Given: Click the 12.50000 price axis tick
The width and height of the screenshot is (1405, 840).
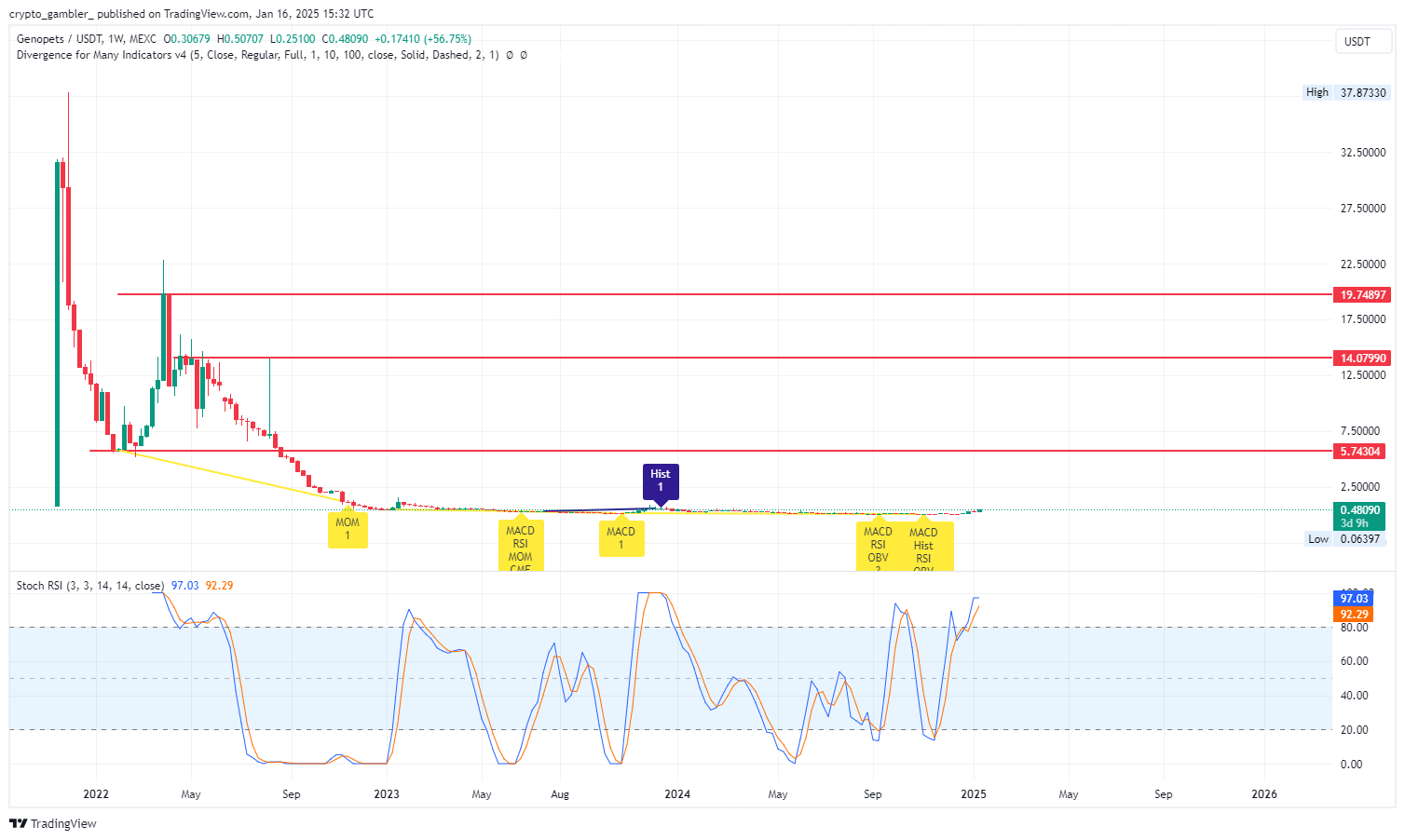Looking at the screenshot, I should [1363, 375].
